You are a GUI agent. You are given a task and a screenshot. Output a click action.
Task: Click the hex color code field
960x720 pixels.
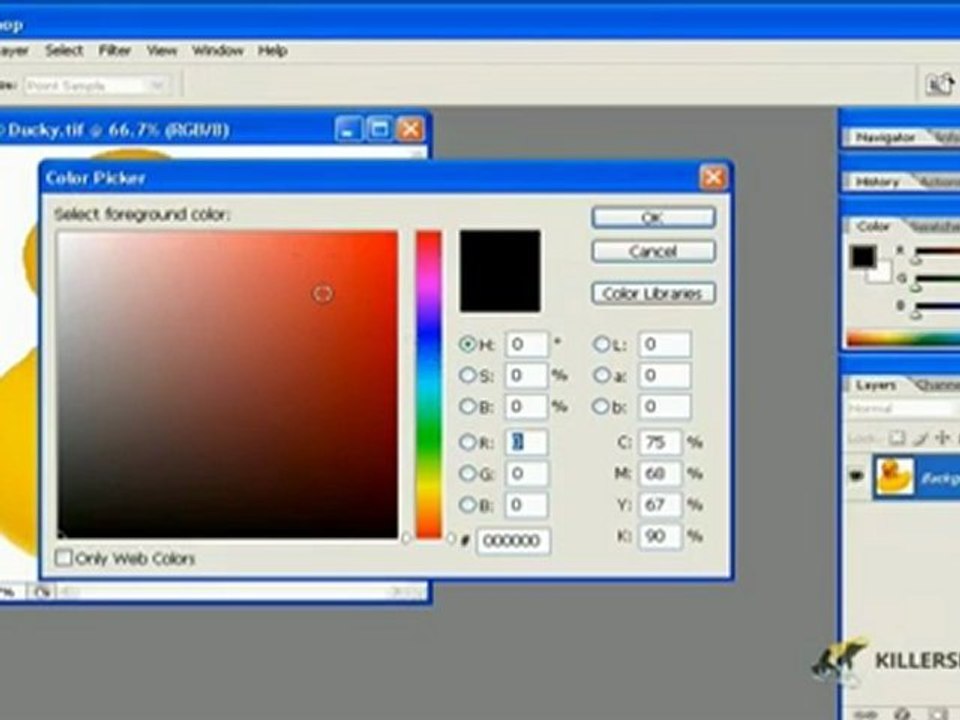(x=513, y=541)
